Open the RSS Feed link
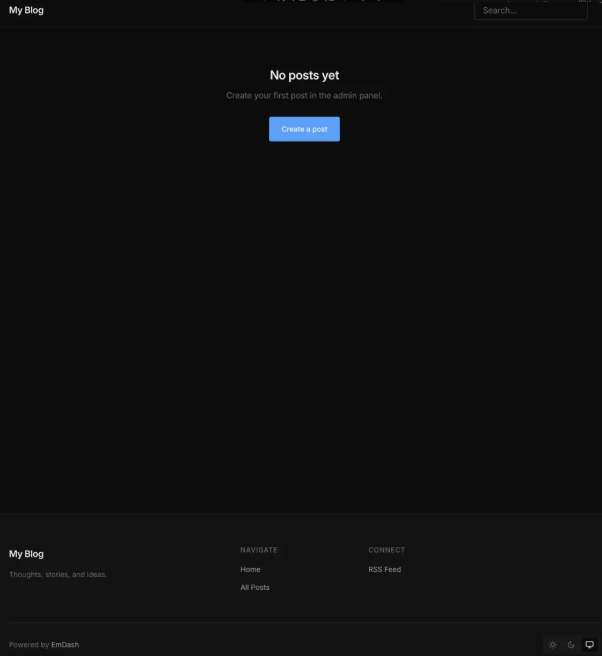This screenshot has height=656, width=602. (384, 569)
